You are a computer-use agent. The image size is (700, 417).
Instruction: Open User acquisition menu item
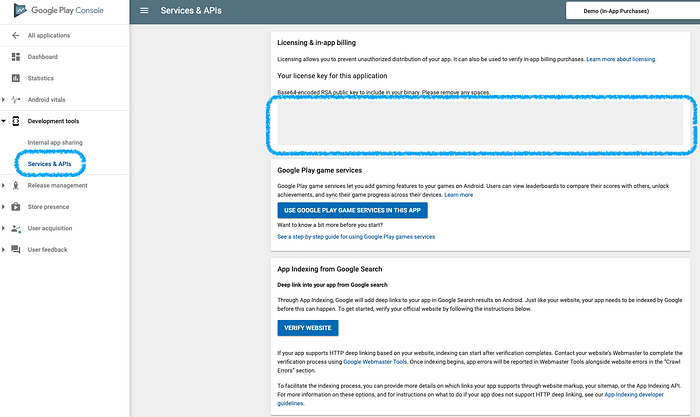(50, 228)
